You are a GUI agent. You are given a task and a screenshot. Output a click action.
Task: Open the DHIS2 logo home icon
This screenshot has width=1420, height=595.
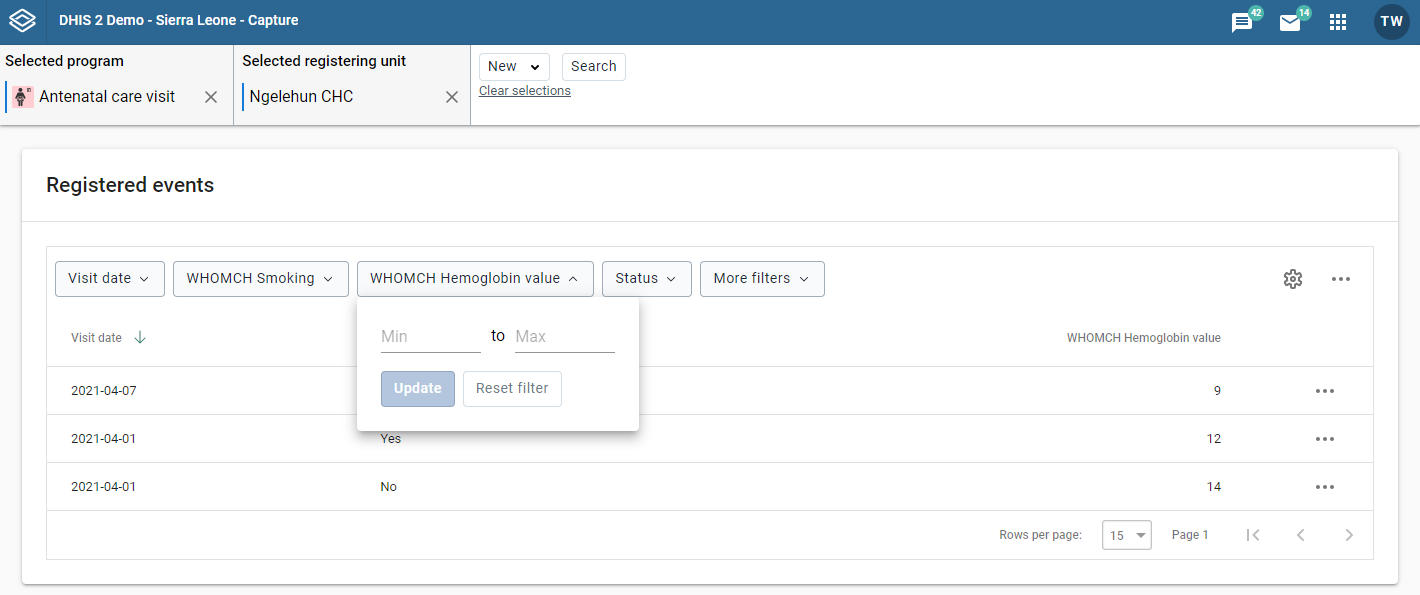[x=22, y=20]
